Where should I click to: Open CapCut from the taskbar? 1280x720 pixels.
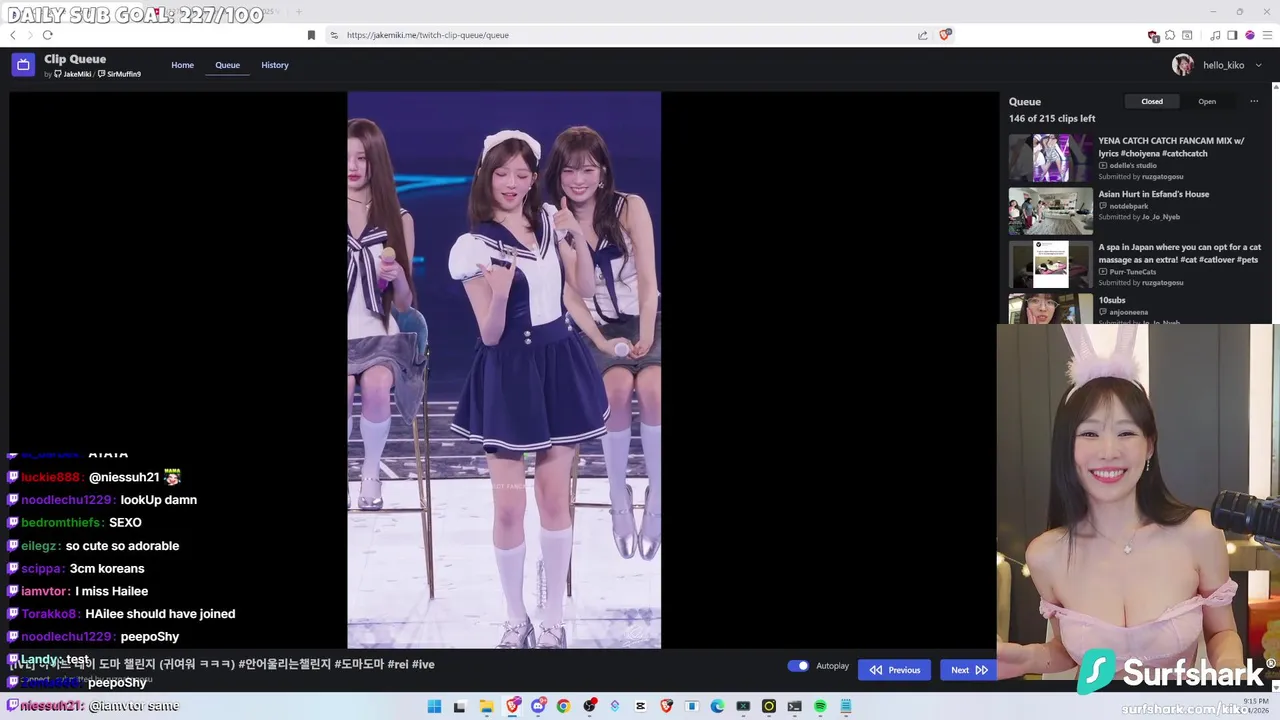640,707
